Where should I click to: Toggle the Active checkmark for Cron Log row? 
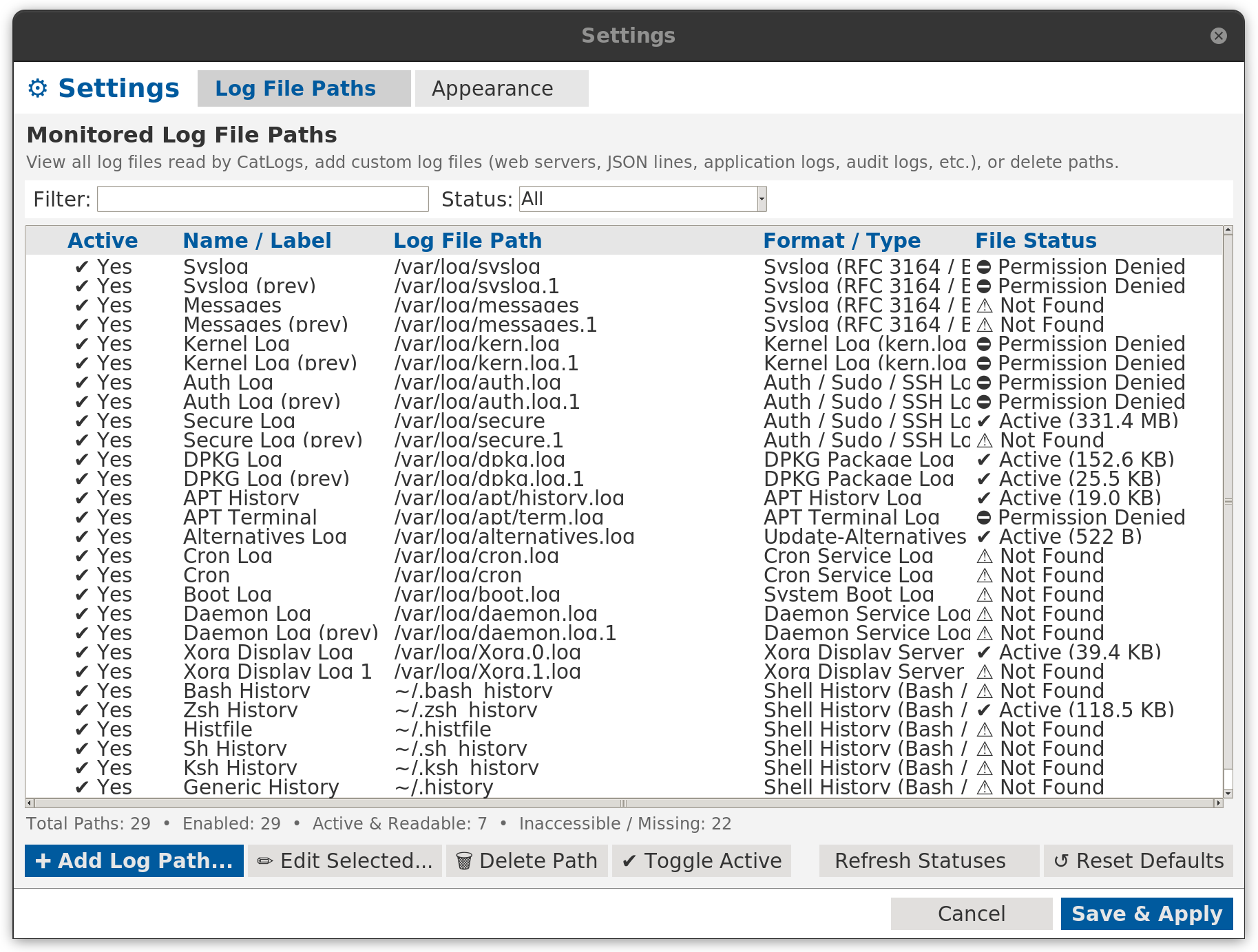[x=82, y=556]
